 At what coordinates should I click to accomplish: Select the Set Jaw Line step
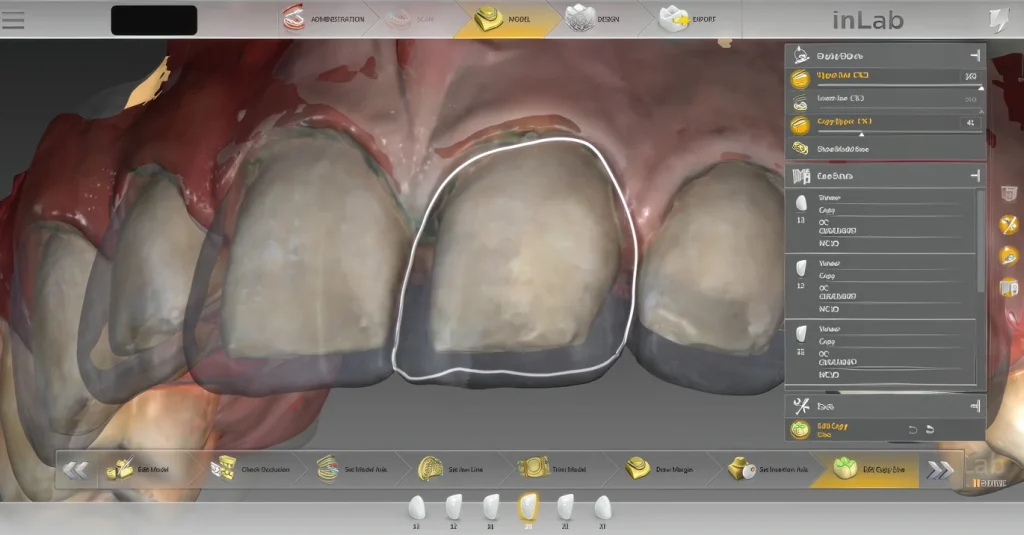tap(431, 468)
